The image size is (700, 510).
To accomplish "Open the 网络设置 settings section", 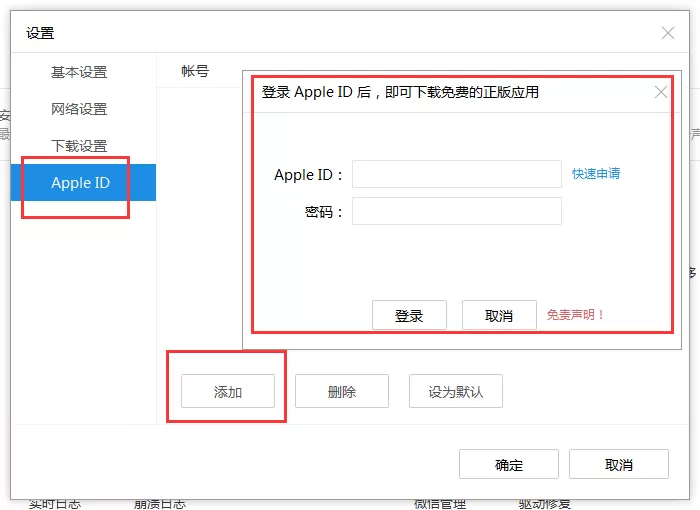I will tap(79, 109).
